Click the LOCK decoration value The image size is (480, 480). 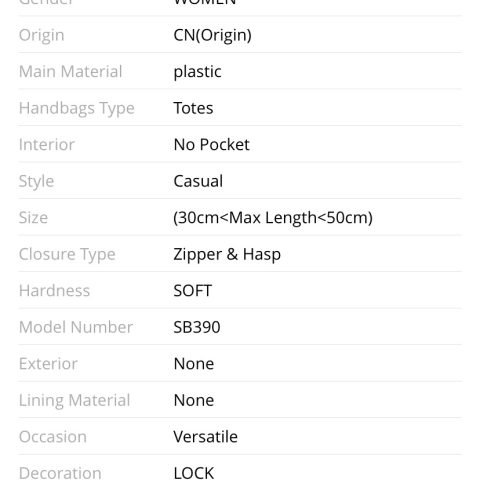[x=194, y=473]
